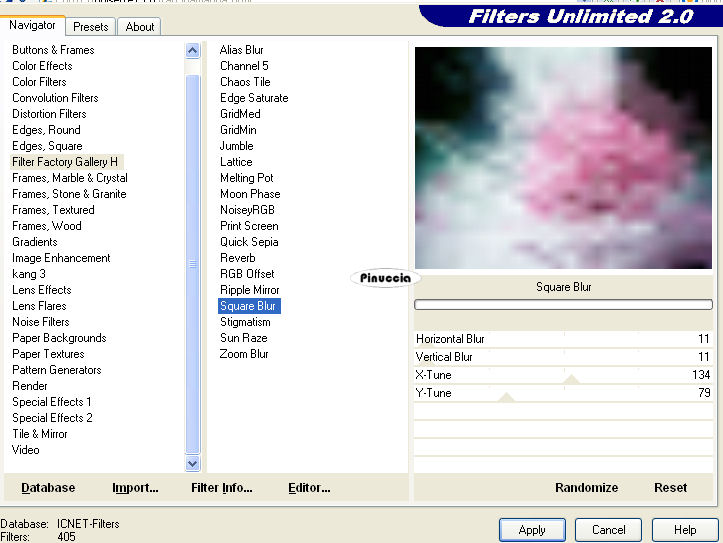Screen dimensions: 723x543
Task: Select Gradients category
Action: click(35, 242)
